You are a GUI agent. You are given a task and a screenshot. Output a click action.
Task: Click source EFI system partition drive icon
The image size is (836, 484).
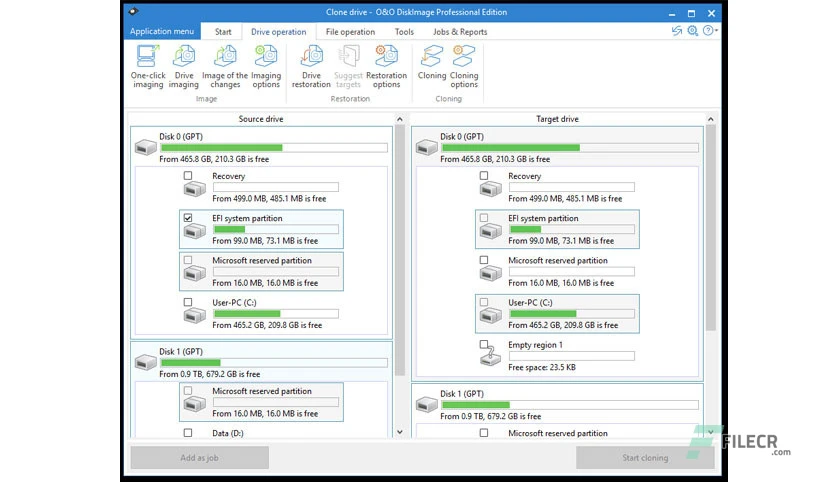click(195, 231)
